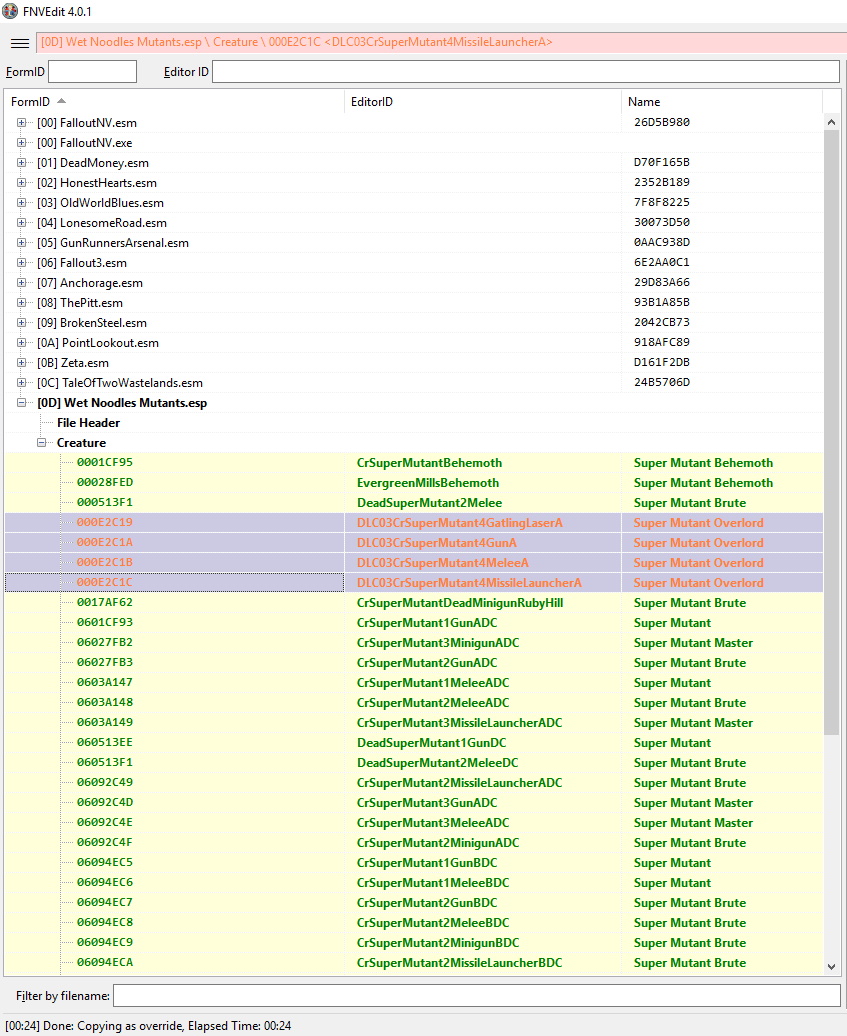The width and height of the screenshot is (847, 1036).
Task: Expand the [09] BrokenSteel.esm node
Action: tap(22, 322)
